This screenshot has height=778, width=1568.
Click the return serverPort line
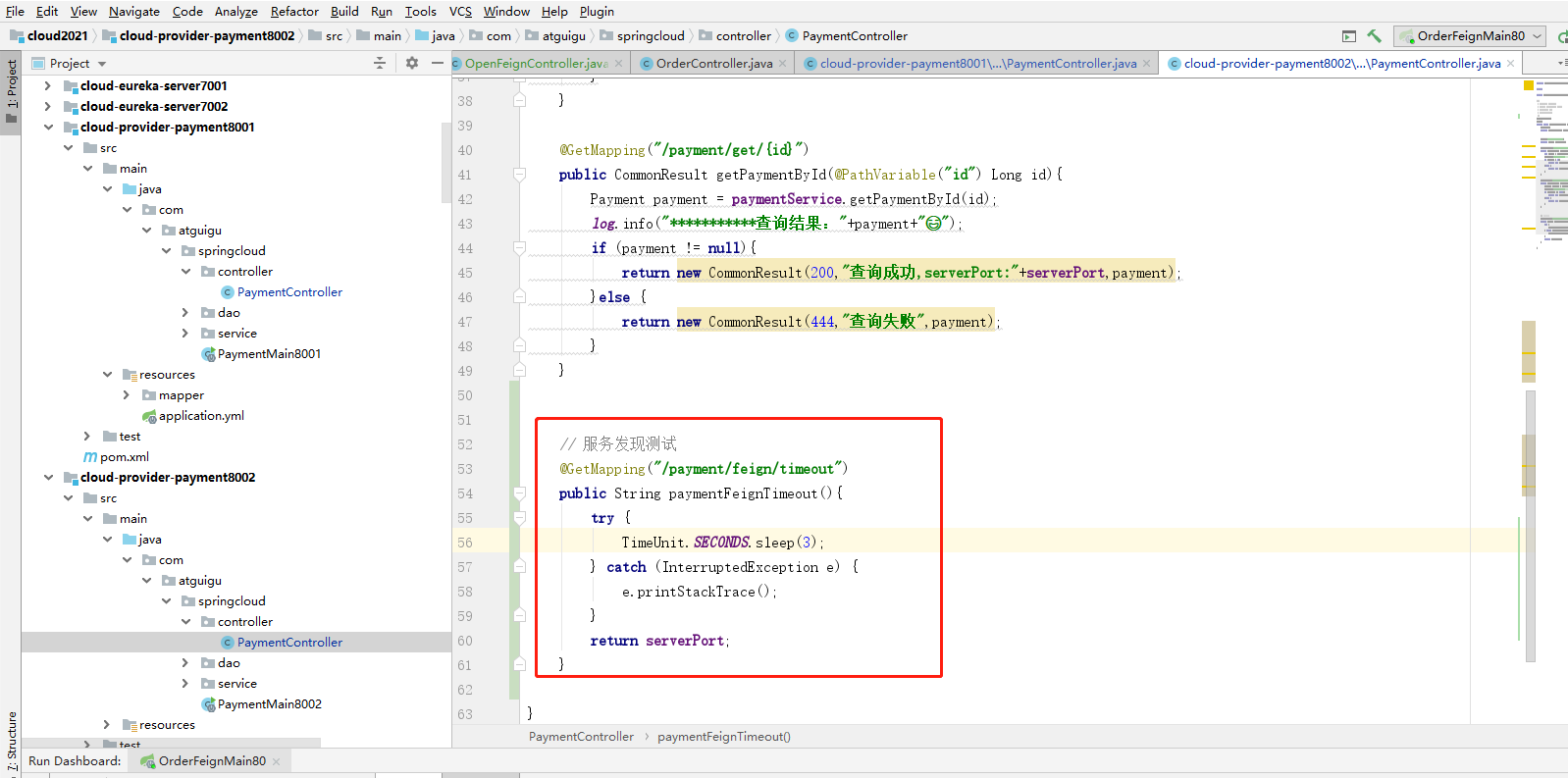pos(660,641)
